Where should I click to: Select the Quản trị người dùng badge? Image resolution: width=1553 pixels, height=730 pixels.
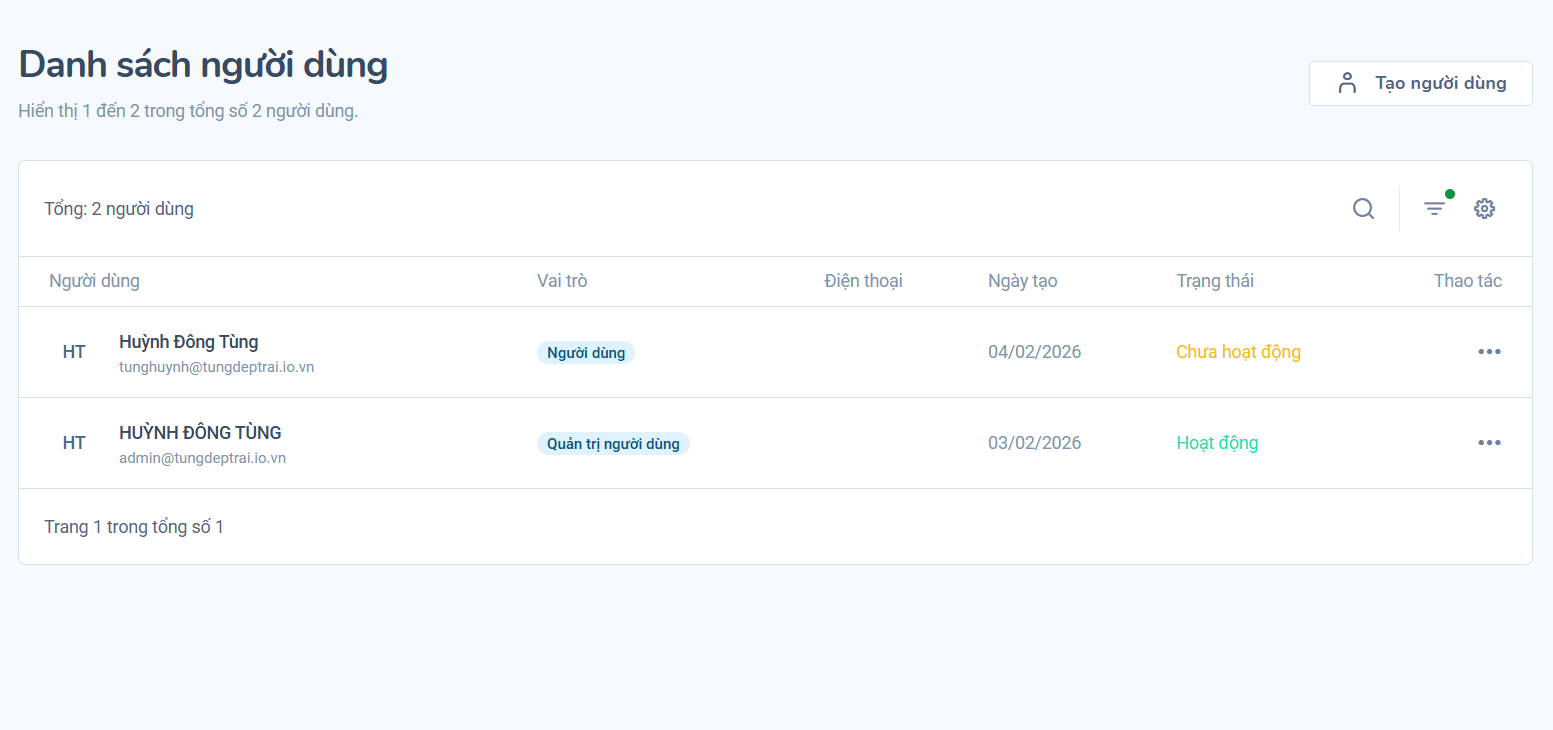tap(613, 444)
